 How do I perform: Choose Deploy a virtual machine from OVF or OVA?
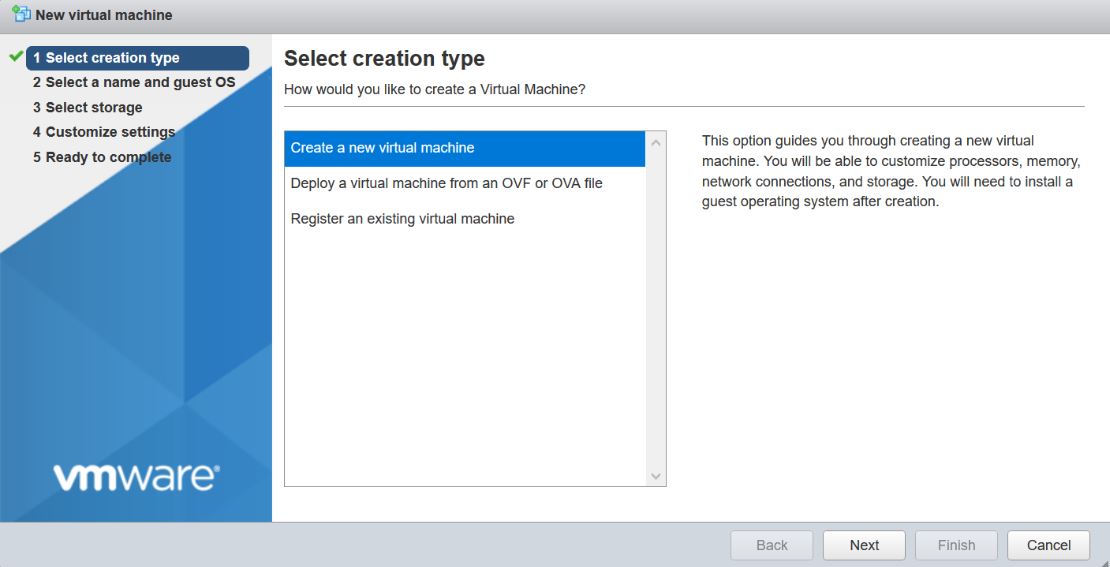[465, 184]
